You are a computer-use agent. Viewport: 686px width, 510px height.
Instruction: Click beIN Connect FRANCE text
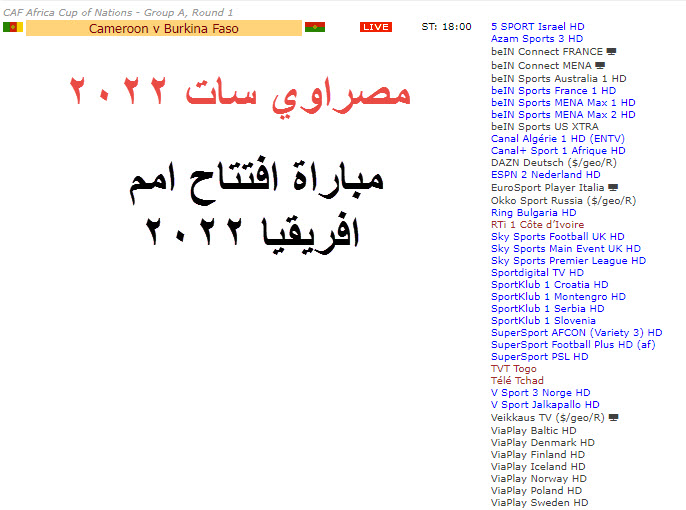(547, 52)
